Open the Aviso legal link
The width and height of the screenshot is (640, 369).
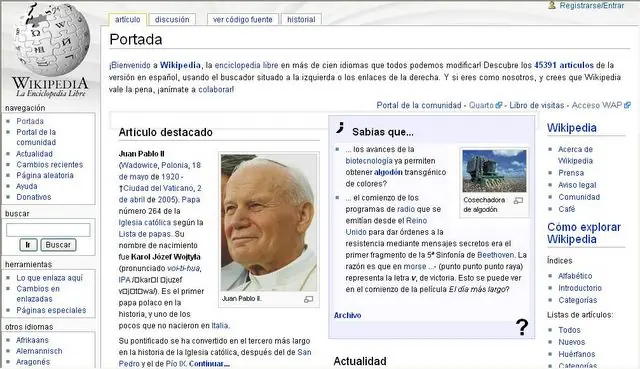pyautogui.click(x=577, y=185)
